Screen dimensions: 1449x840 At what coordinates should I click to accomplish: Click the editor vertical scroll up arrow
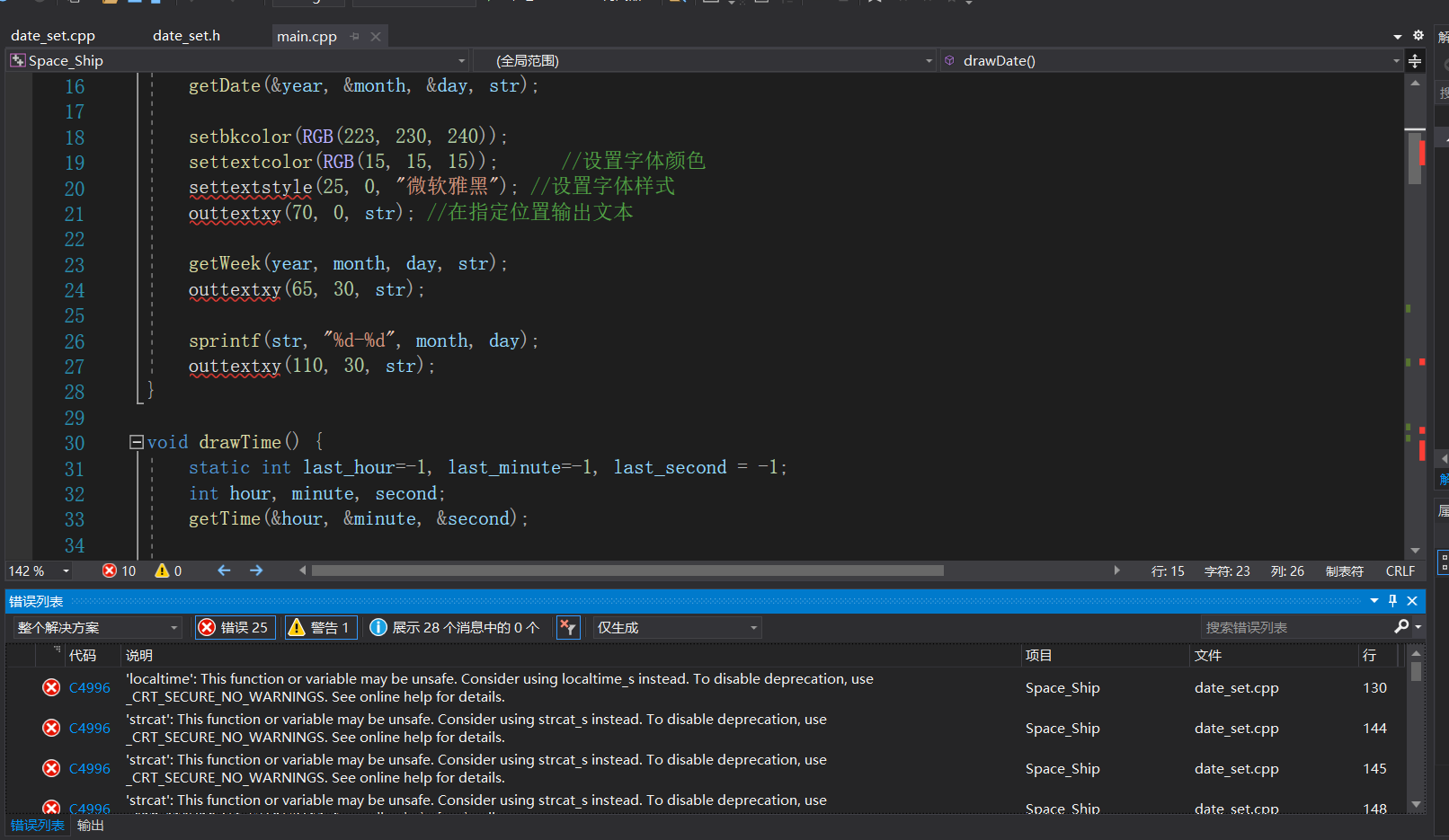[x=1415, y=83]
